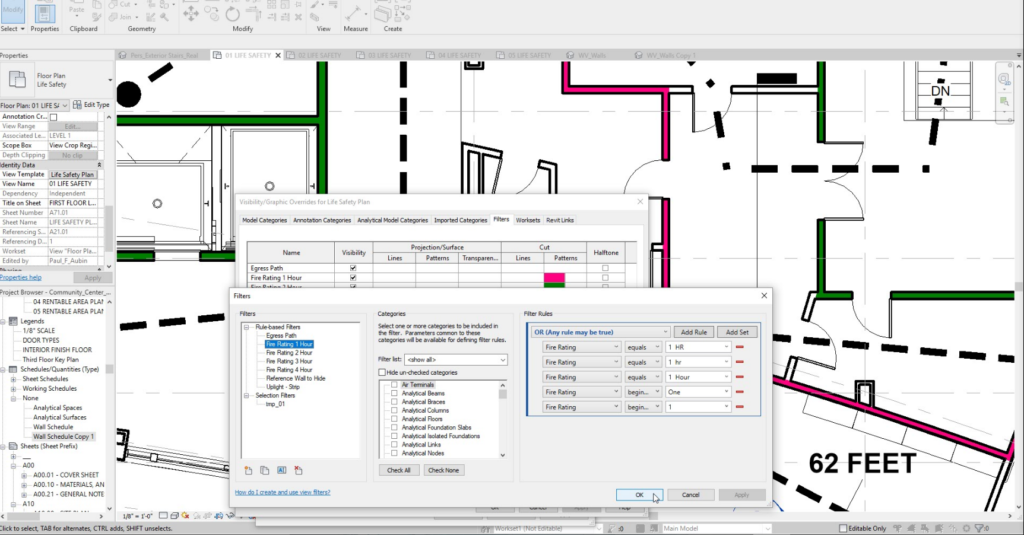The image size is (1024, 535).
Task: Click the Check None button
Action: [443, 470]
